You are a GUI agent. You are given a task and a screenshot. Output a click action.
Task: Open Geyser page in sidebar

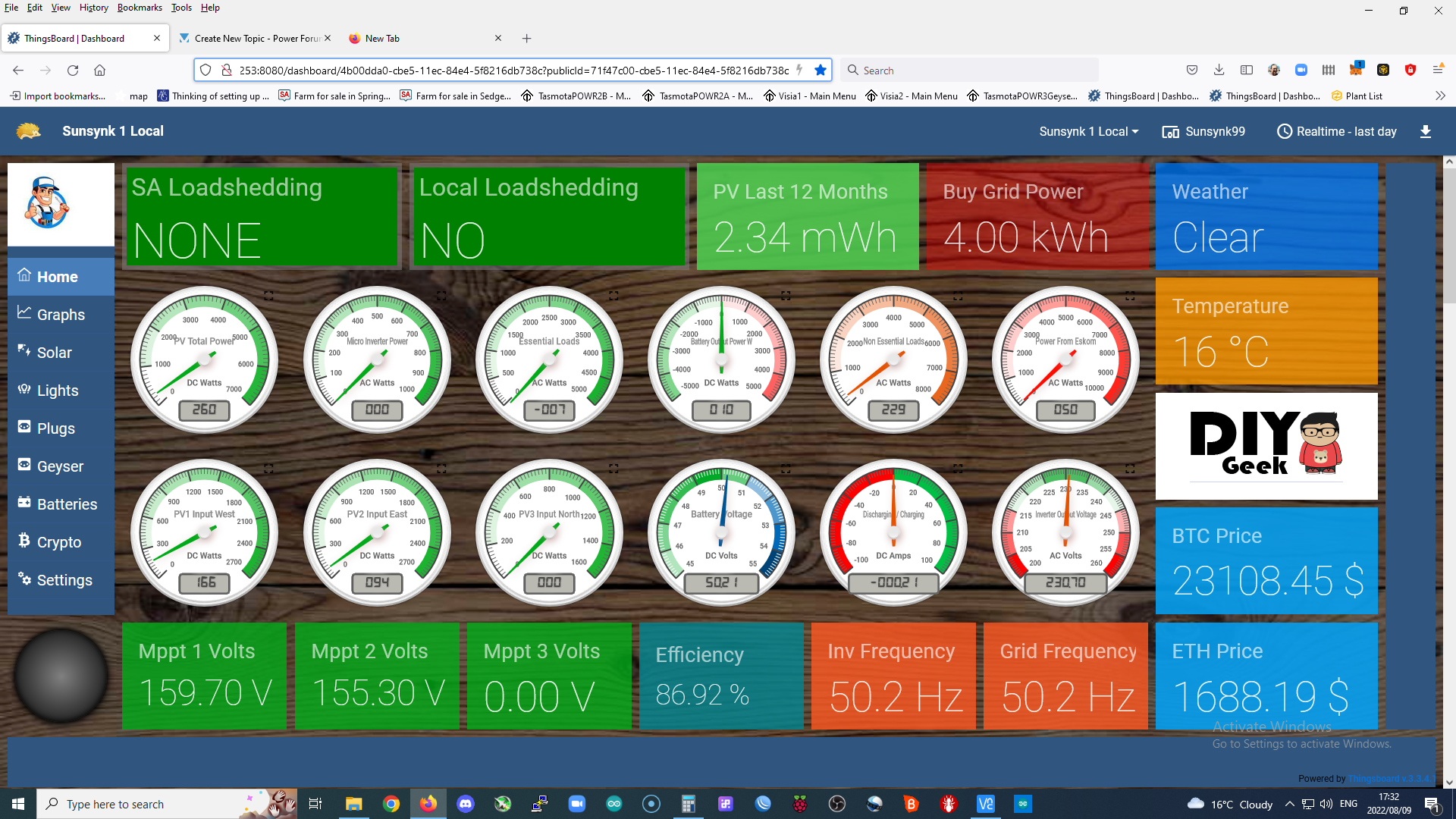point(60,466)
